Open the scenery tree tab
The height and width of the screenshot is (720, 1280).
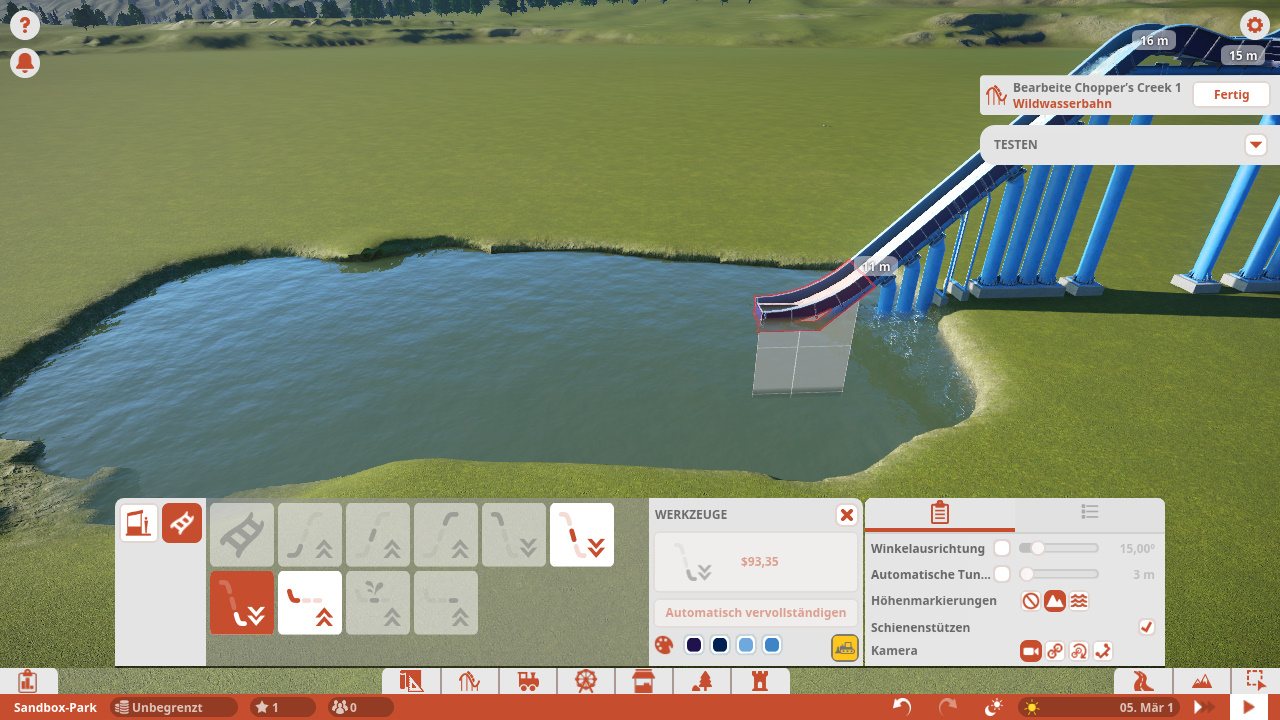pyautogui.click(x=703, y=682)
